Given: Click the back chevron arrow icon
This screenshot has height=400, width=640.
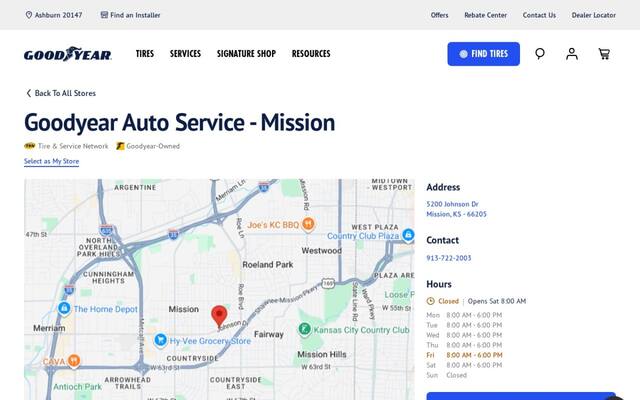Looking at the screenshot, I should click(x=29, y=93).
